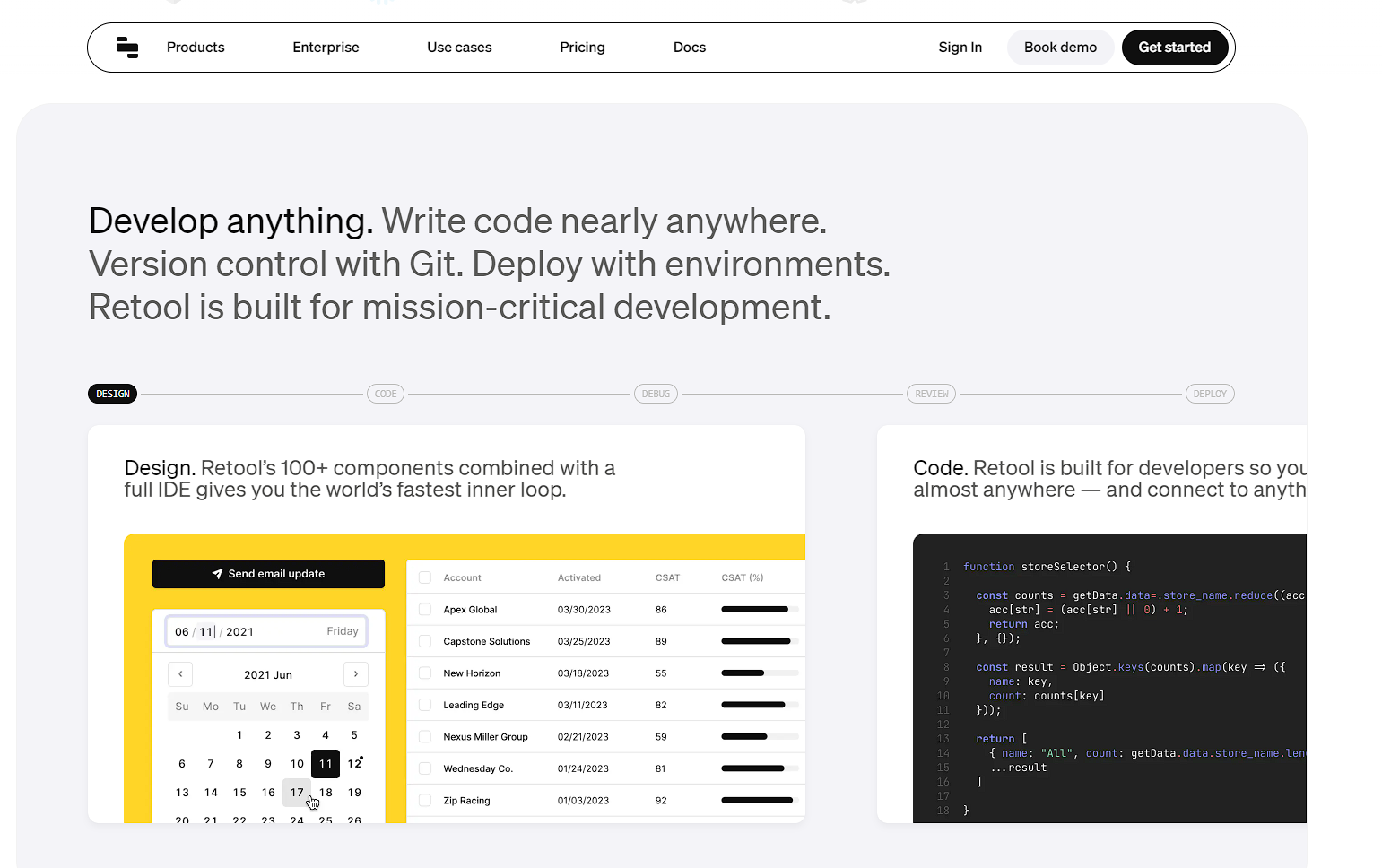Check the Zip Racing row checkbox
This screenshot has height=868, width=1382.
[x=425, y=801]
